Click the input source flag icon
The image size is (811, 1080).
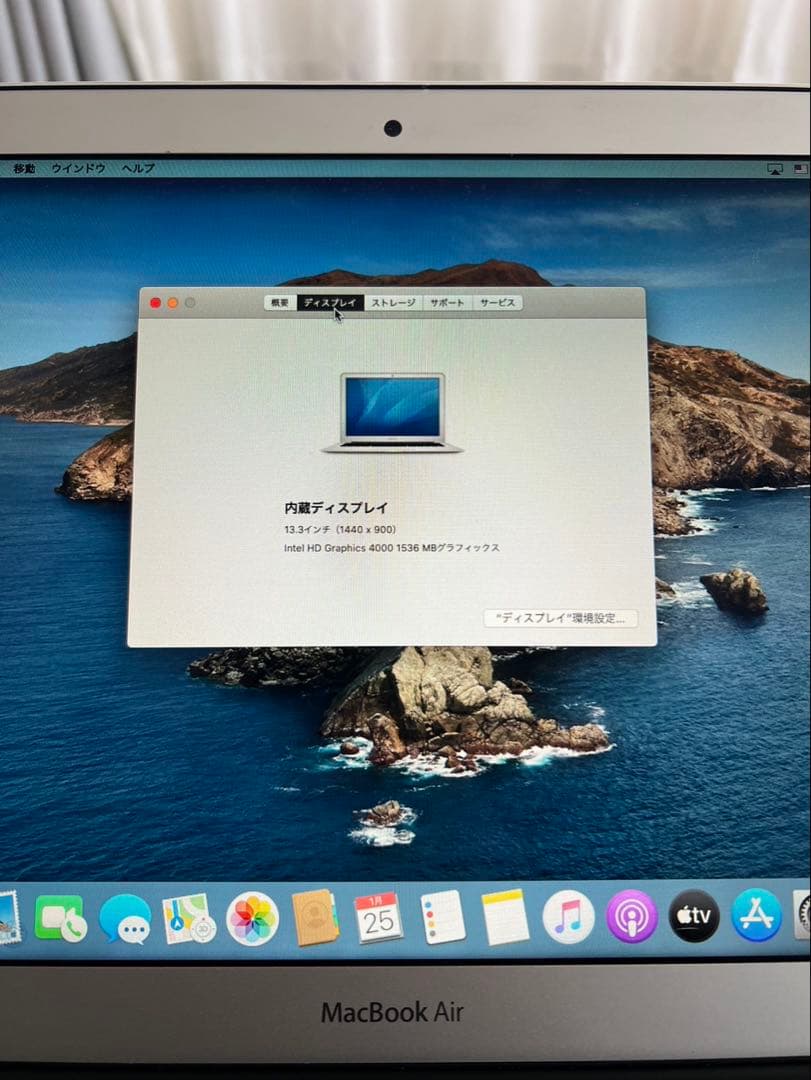point(801,169)
